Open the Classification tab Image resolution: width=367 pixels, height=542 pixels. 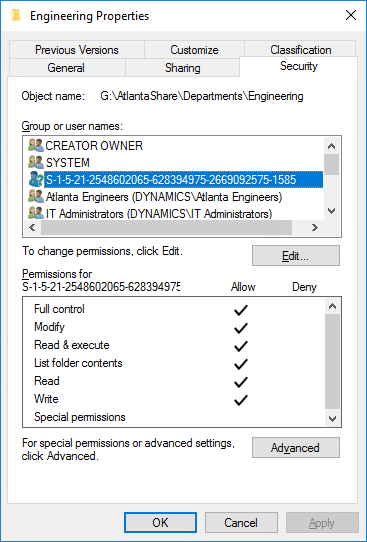(x=301, y=50)
